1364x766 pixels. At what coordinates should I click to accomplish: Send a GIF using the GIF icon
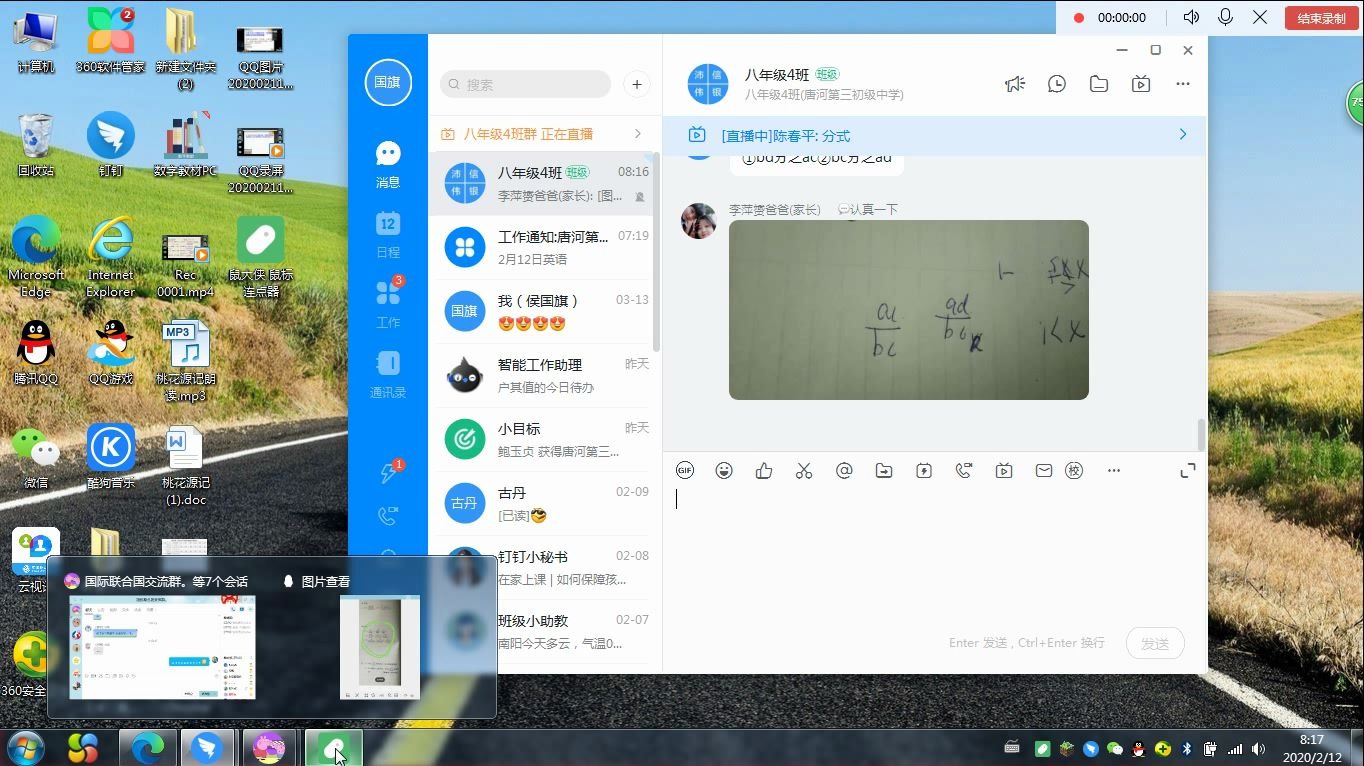(x=684, y=470)
